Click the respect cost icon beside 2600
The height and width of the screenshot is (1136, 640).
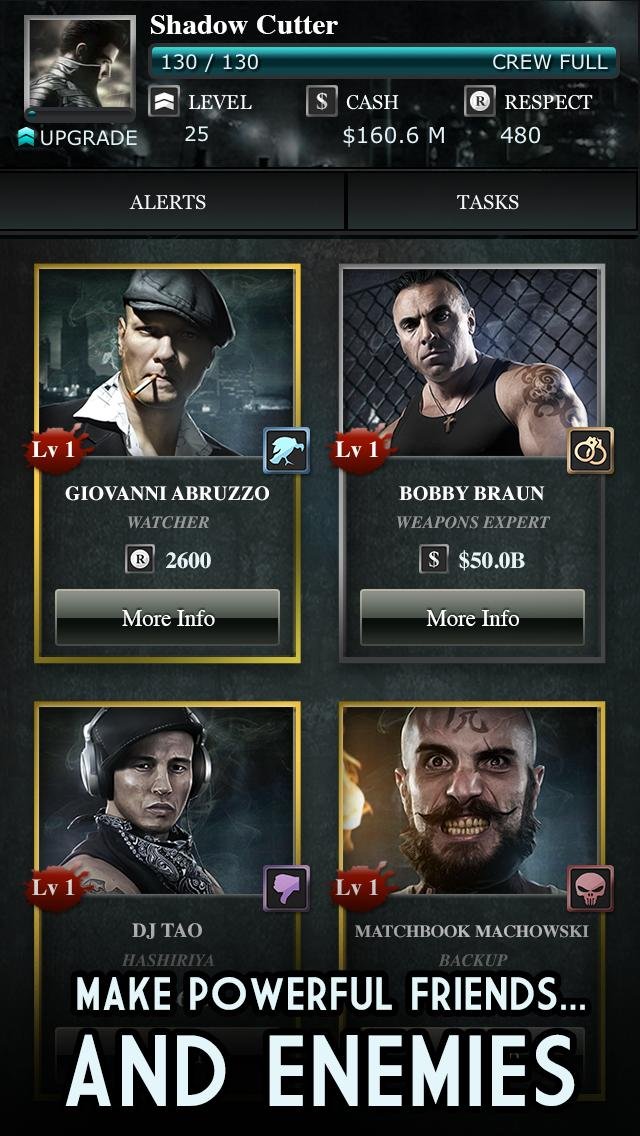point(140,559)
